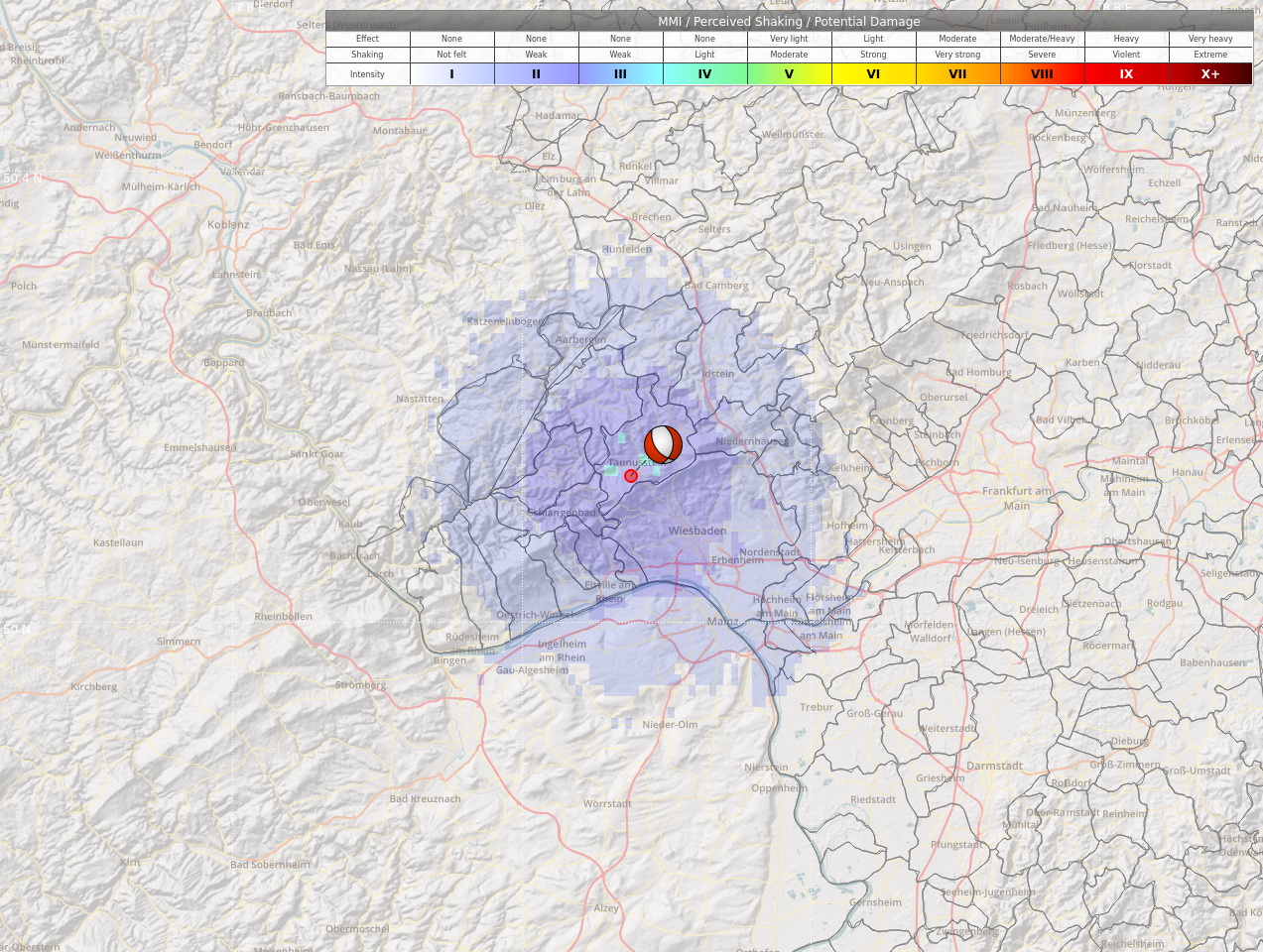Click the Bad Homburg label
Viewport: 1263px width, 952px height.
(978, 373)
